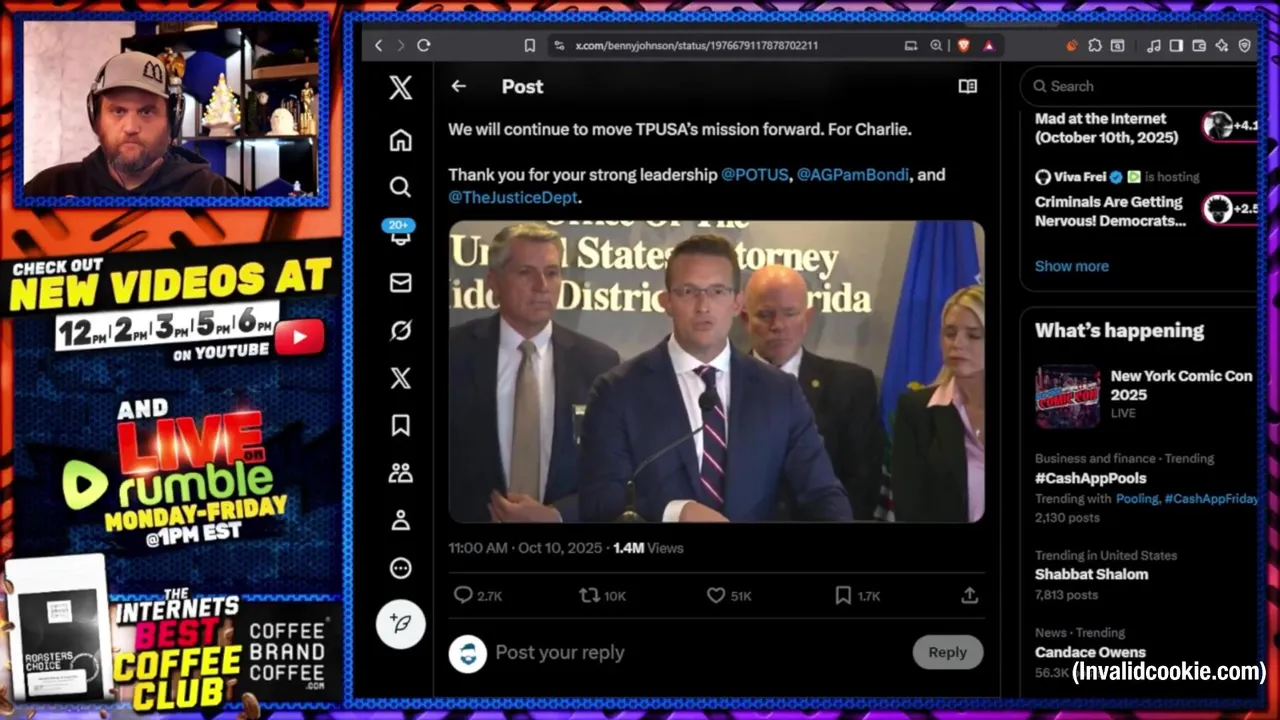Open Explore search icon in sidebar
The width and height of the screenshot is (1280, 720).
click(x=401, y=187)
